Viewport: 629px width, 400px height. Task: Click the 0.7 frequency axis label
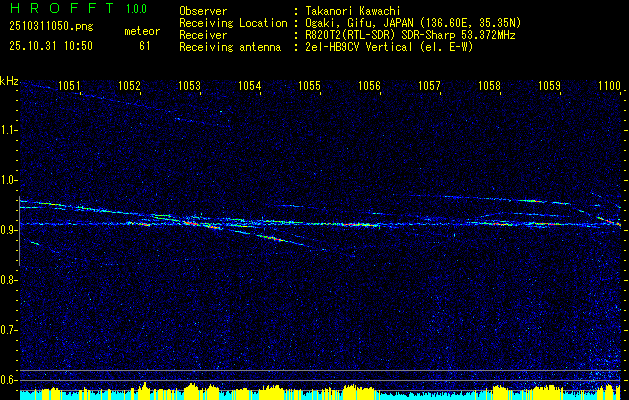7,330
